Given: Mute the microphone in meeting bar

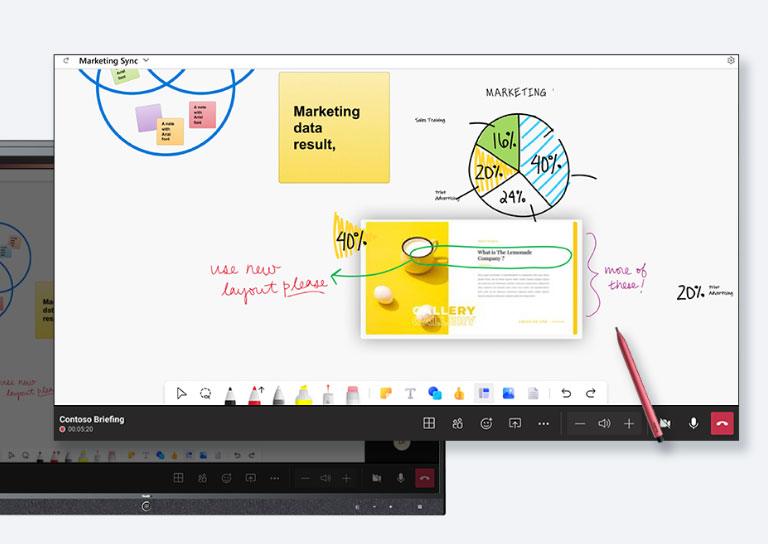Looking at the screenshot, I should 693,423.
